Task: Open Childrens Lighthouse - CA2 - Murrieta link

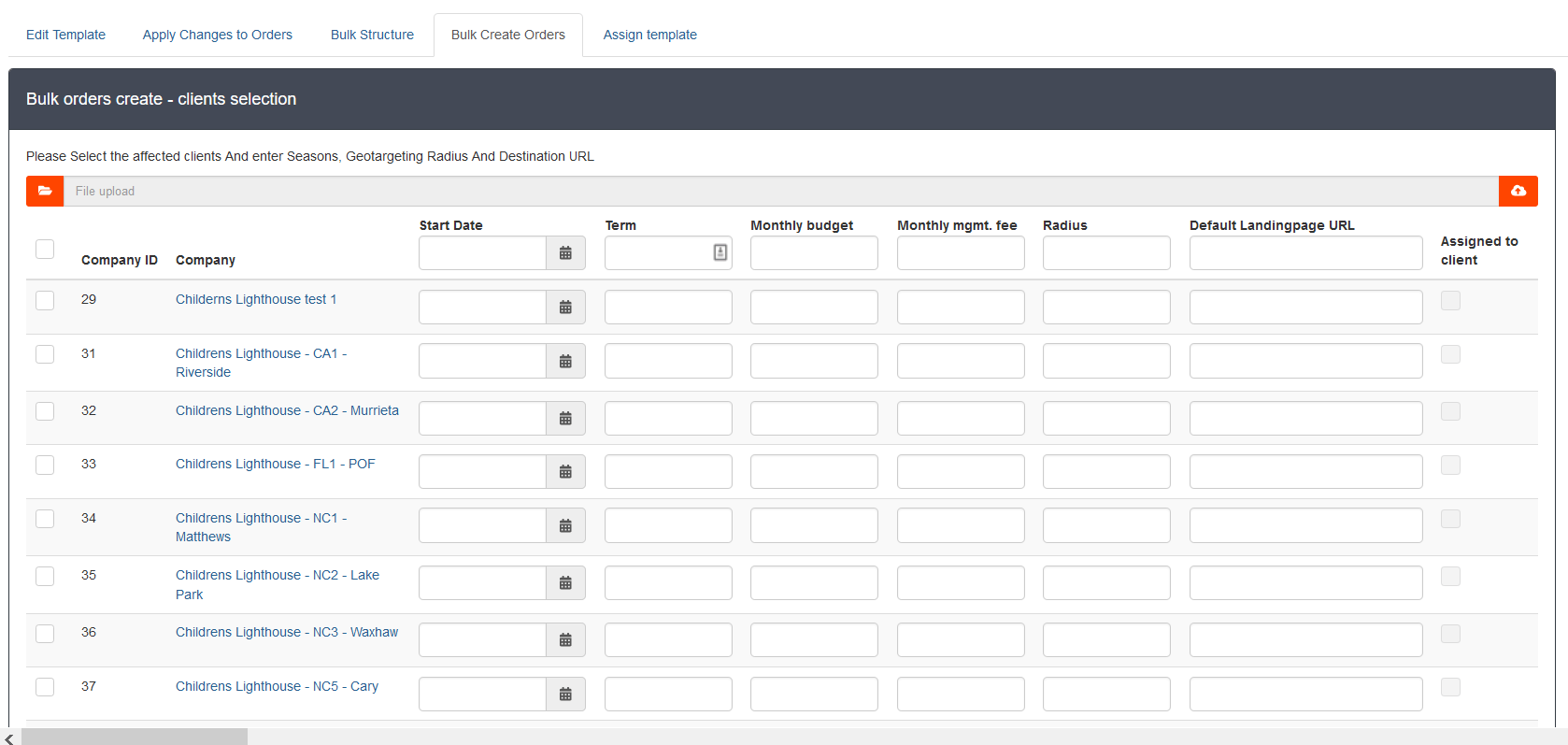Action: 287,410
